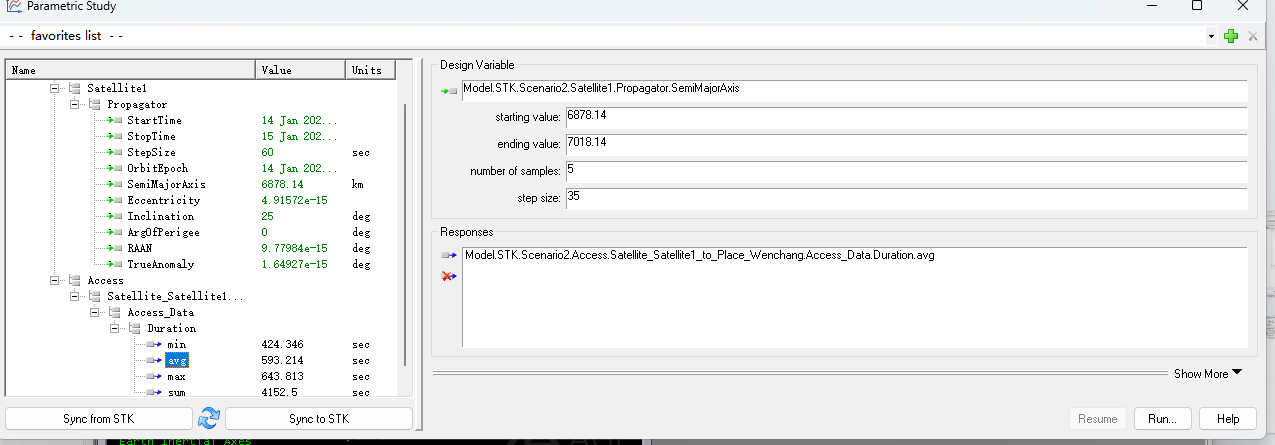Click the Propagator folder icon
Image resolution: width=1275 pixels, height=445 pixels.
[95, 104]
